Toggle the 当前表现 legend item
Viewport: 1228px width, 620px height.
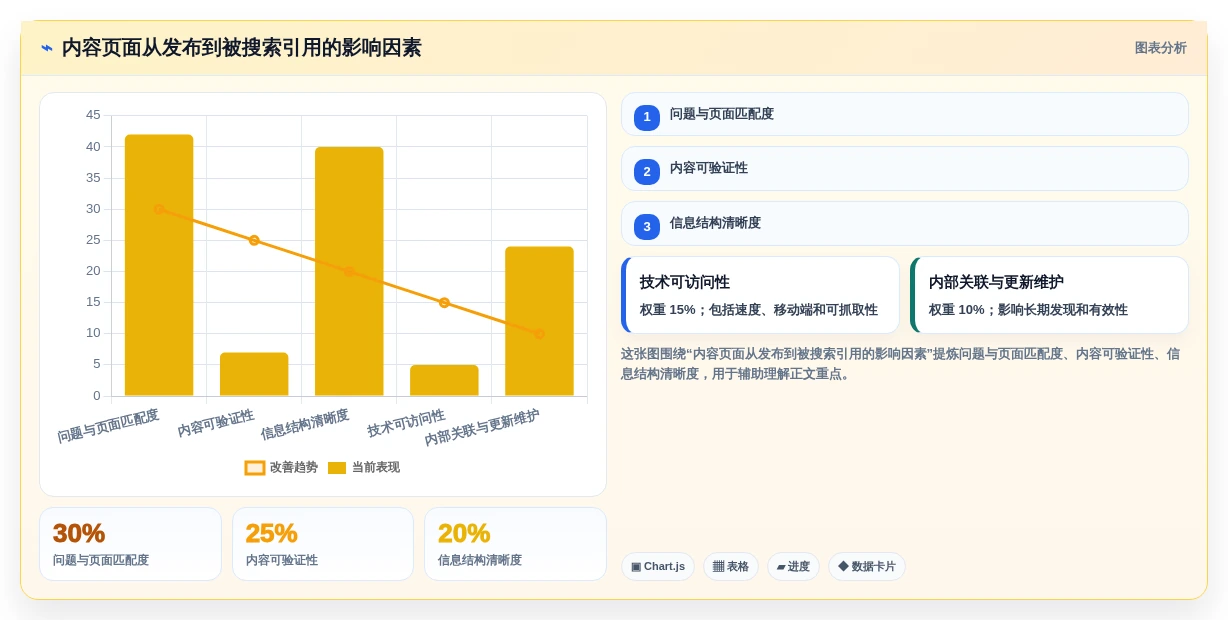[x=364, y=467]
